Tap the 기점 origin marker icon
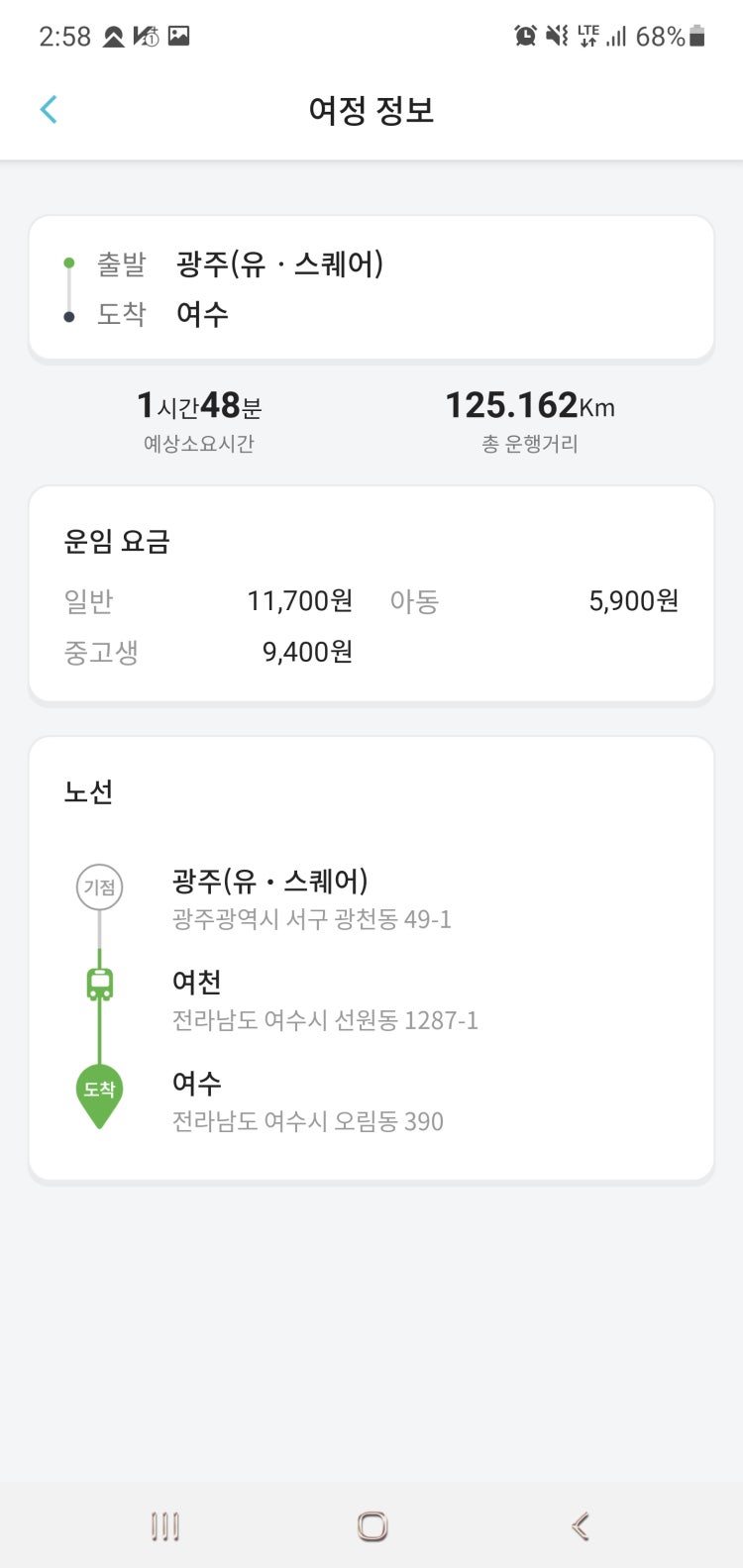 click(x=99, y=887)
